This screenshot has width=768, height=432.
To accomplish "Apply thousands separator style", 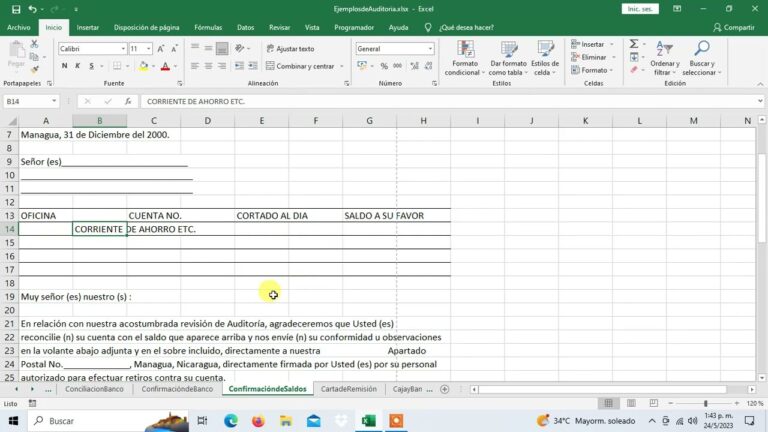I will tap(398, 66).
